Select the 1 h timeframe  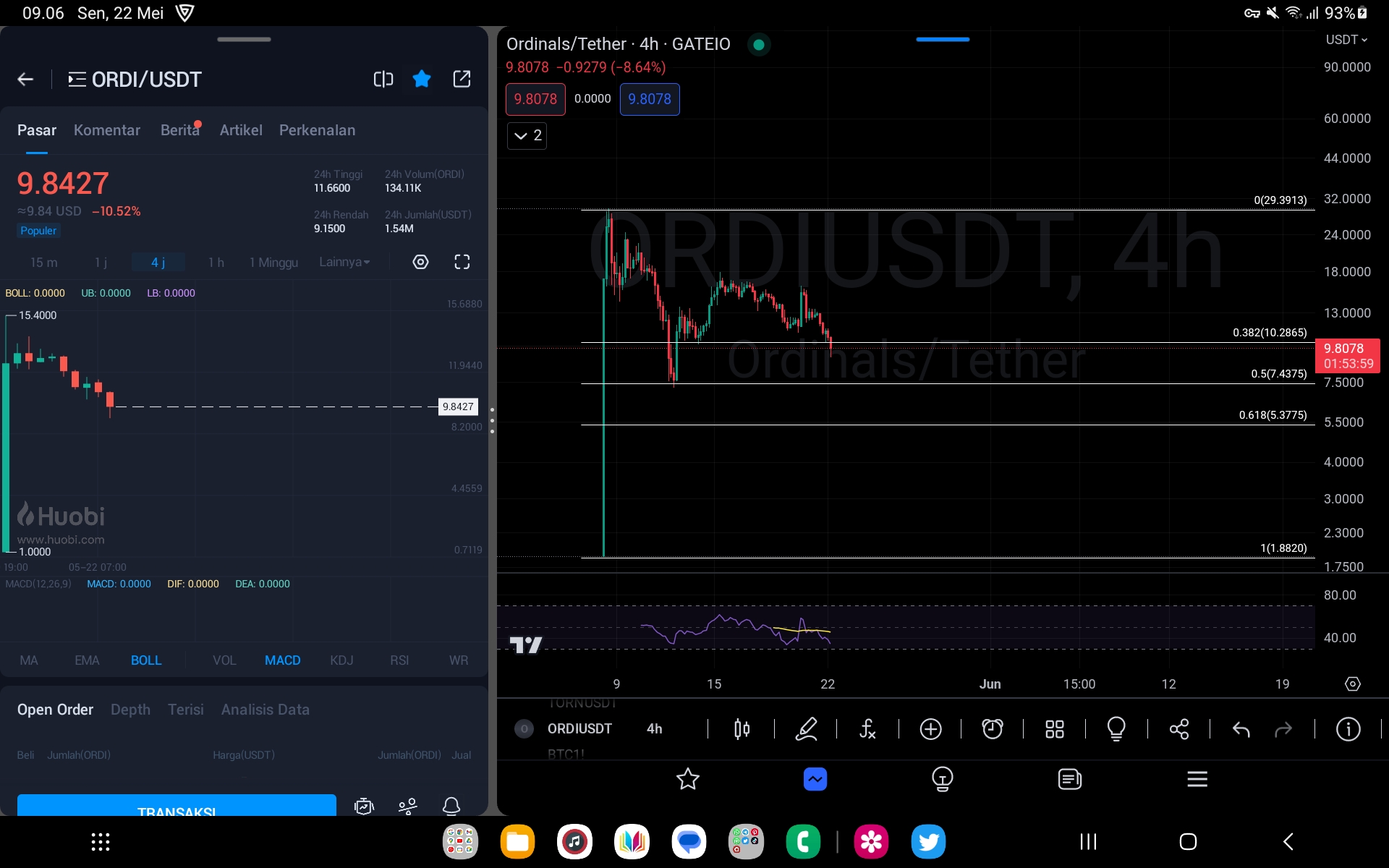tap(216, 263)
